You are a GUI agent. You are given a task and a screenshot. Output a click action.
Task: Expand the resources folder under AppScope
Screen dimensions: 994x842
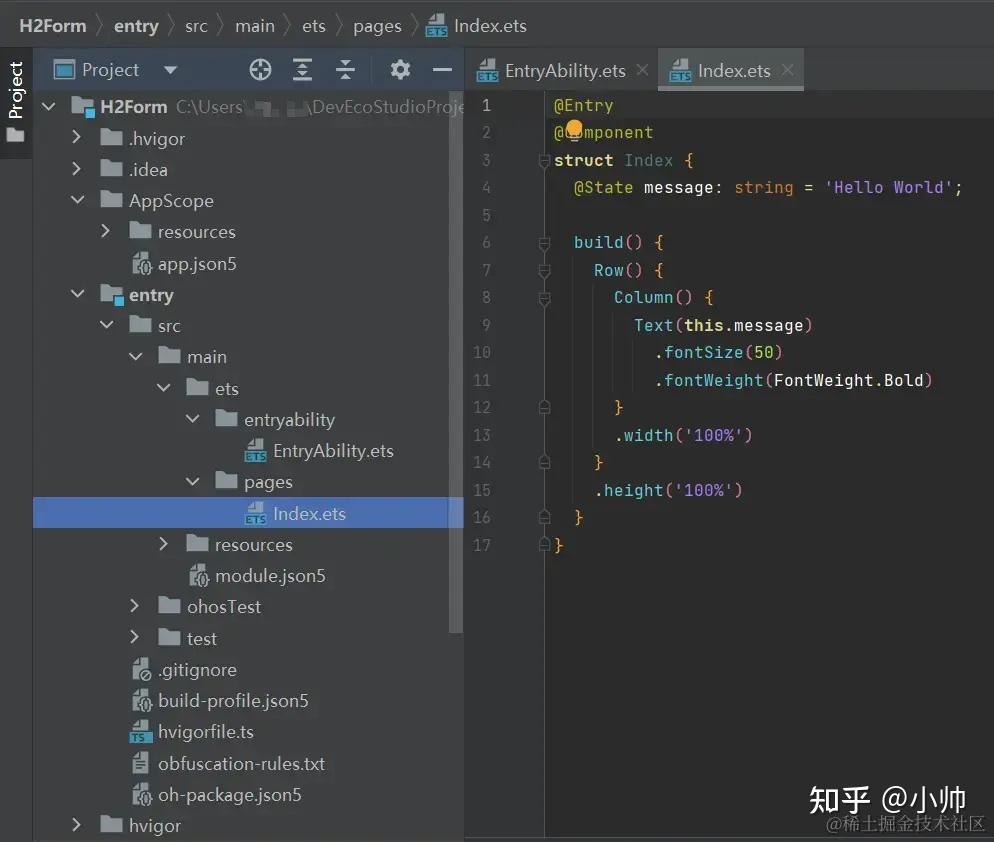click(x=106, y=231)
